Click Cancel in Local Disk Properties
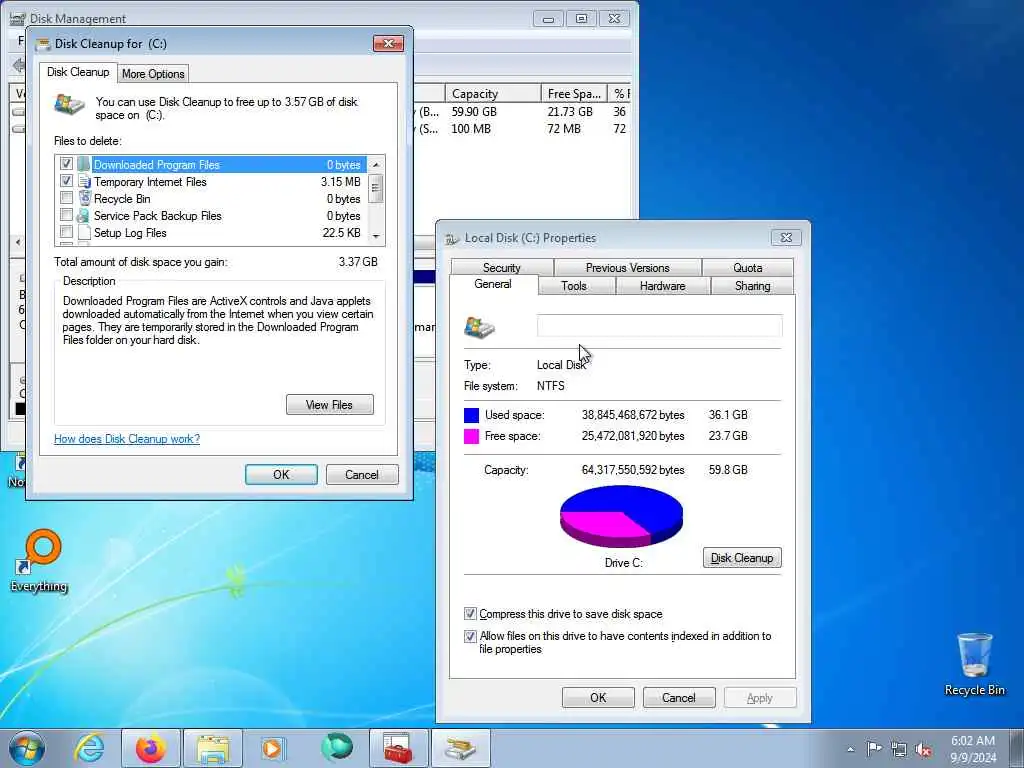 [x=679, y=697]
